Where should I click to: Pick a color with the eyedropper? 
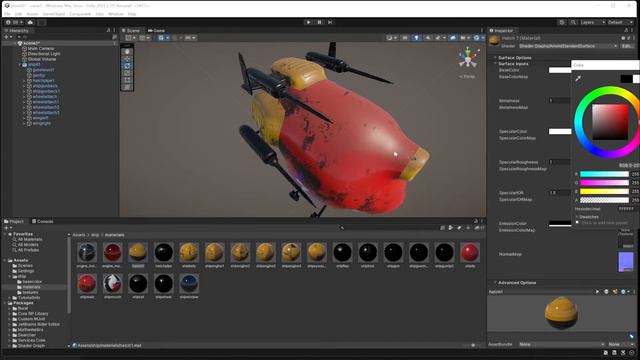point(578,78)
